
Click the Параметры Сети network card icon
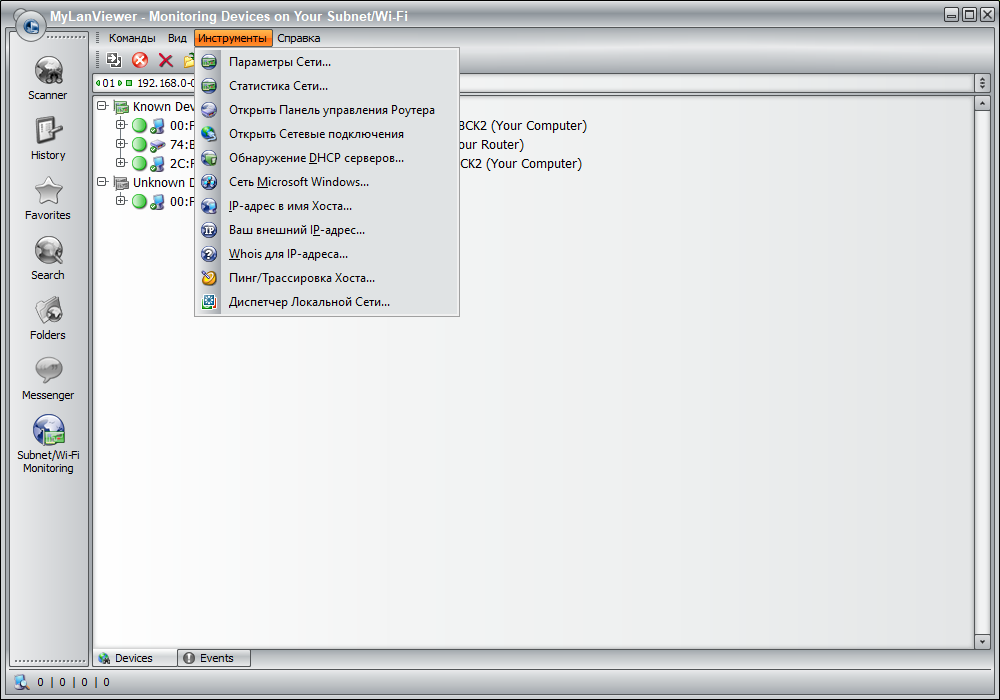[x=209, y=62]
